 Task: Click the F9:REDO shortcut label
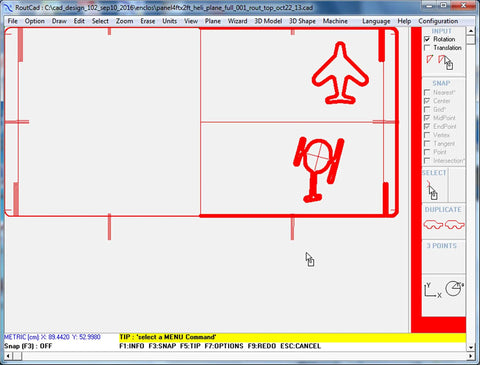[262, 346]
